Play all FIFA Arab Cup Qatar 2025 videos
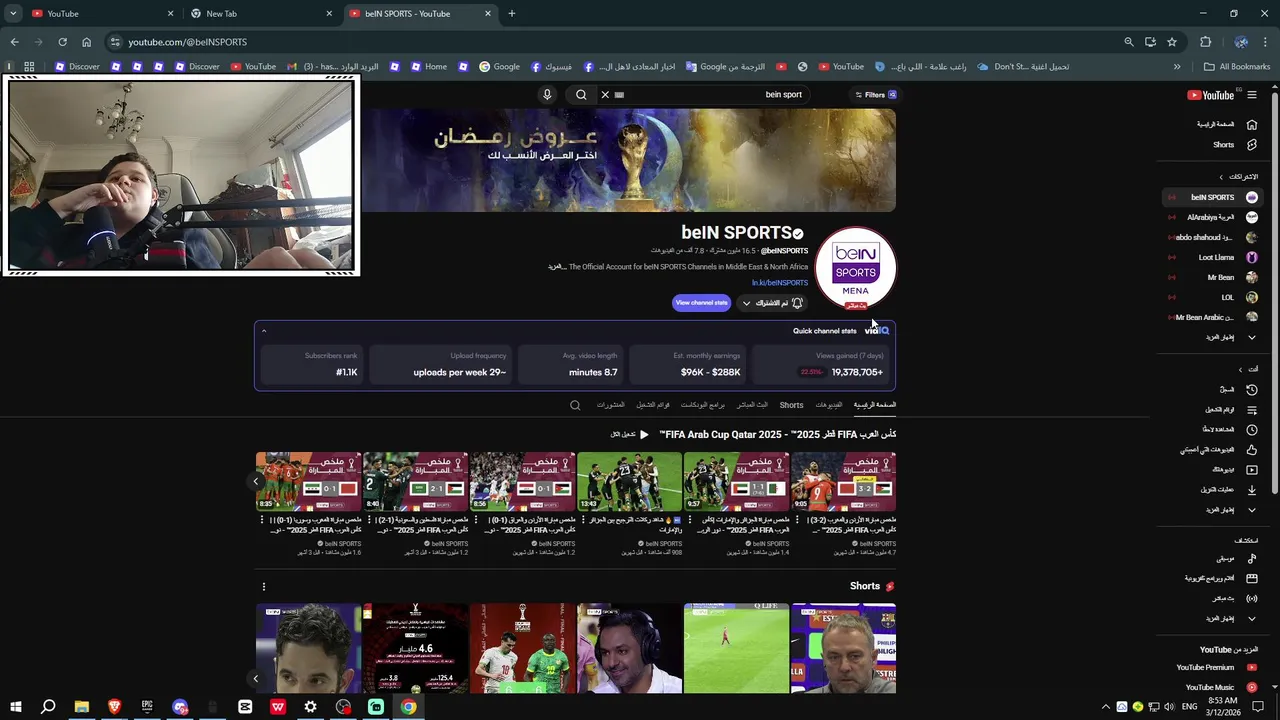1280x720 pixels. click(x=630, y=435)
